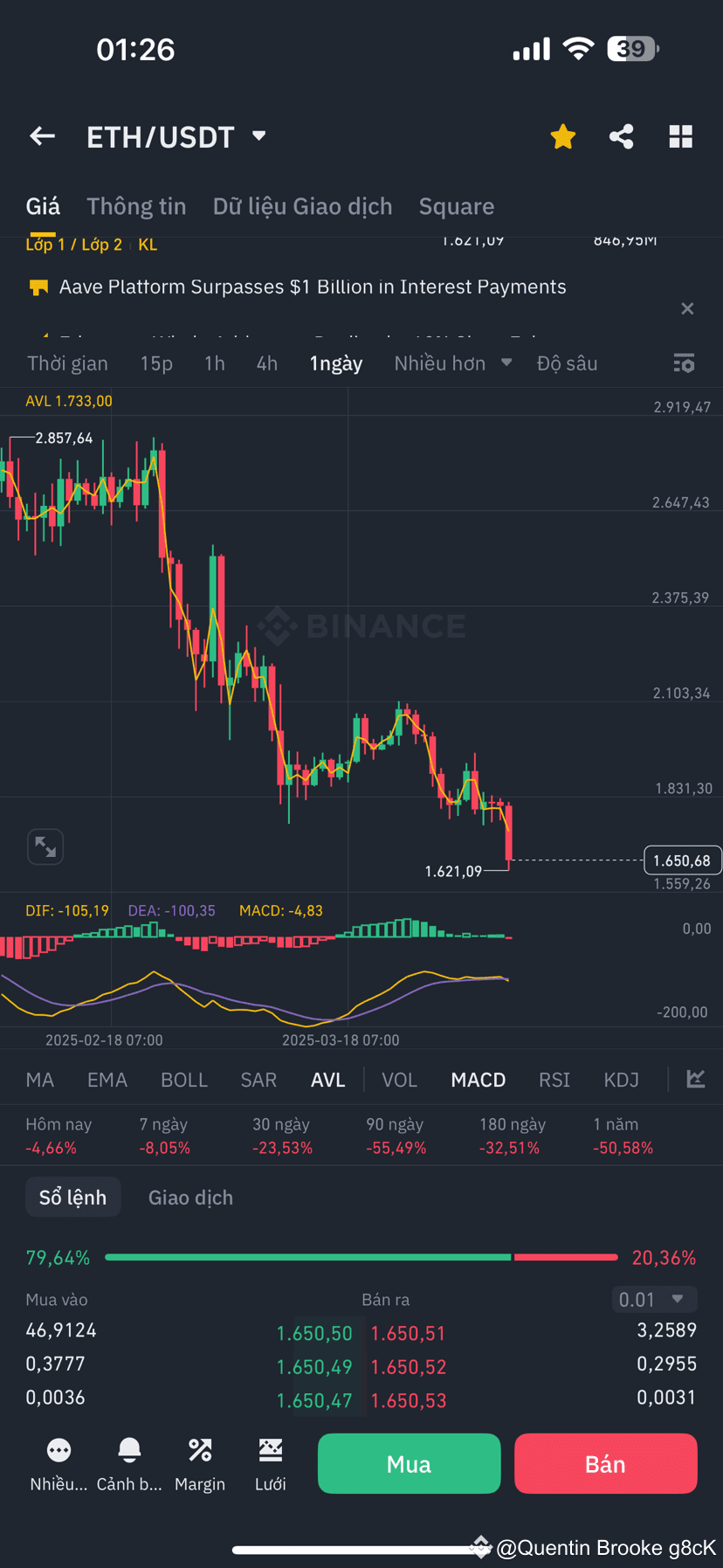Viewport: 723px width, 1568px height.
Task: Switch to Thông tin tab
Action: (x=136, y=206)
